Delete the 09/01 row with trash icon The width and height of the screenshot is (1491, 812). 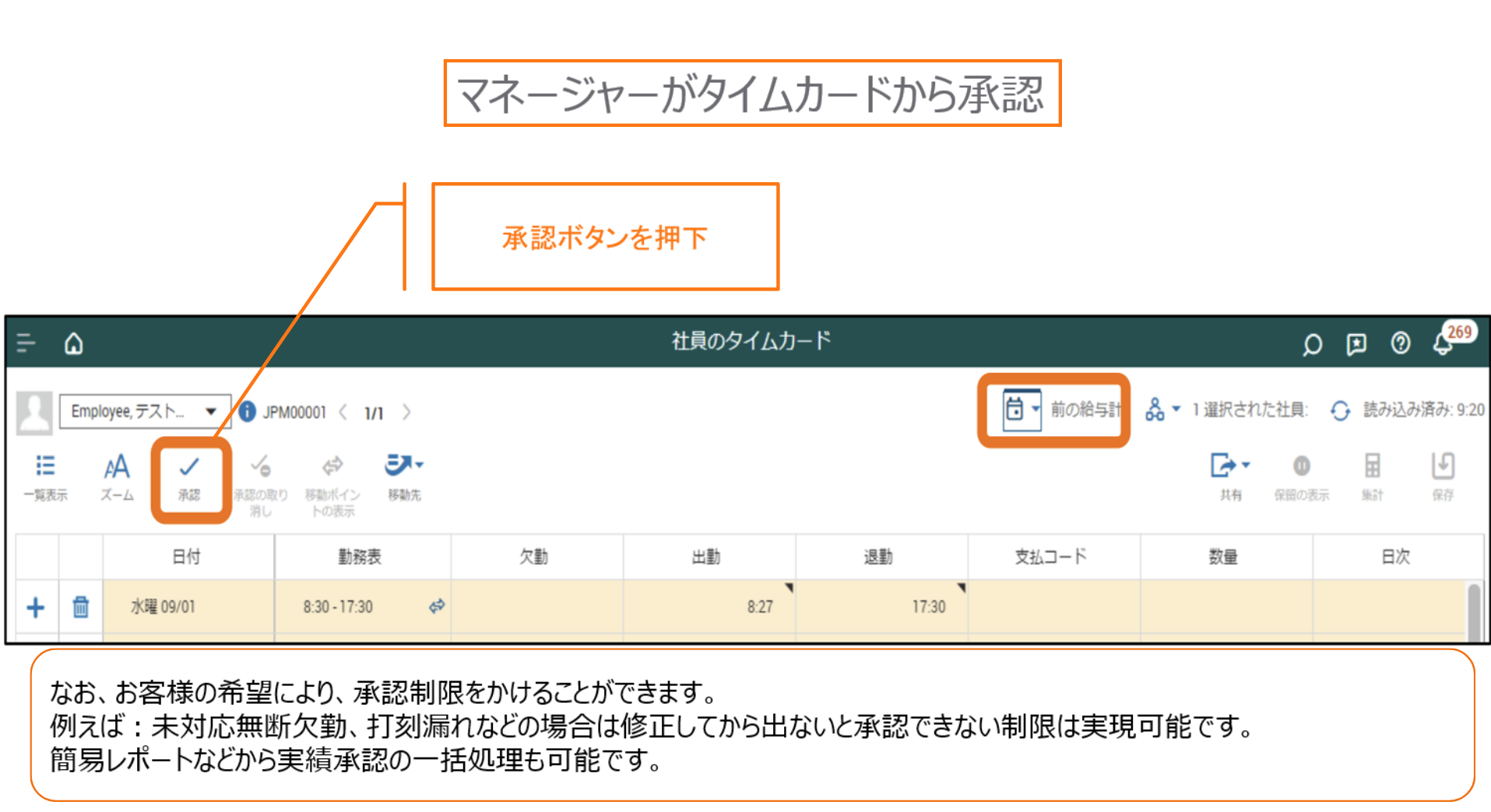[80, 606]
